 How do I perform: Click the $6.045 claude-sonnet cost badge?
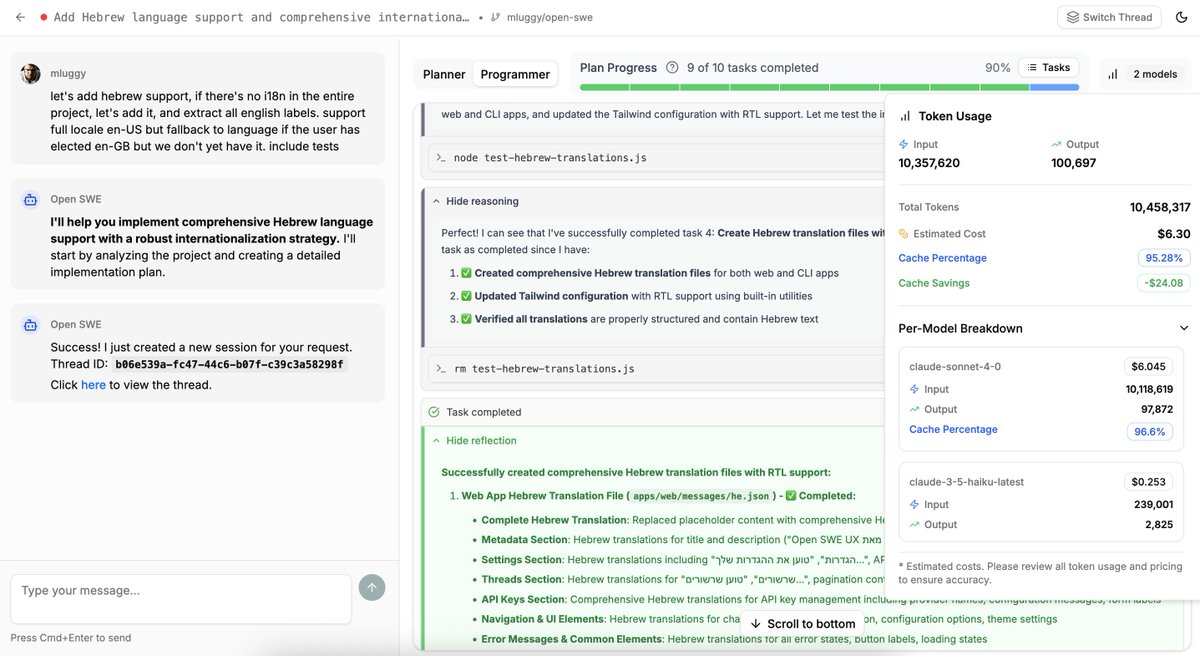pos(1148,367)
